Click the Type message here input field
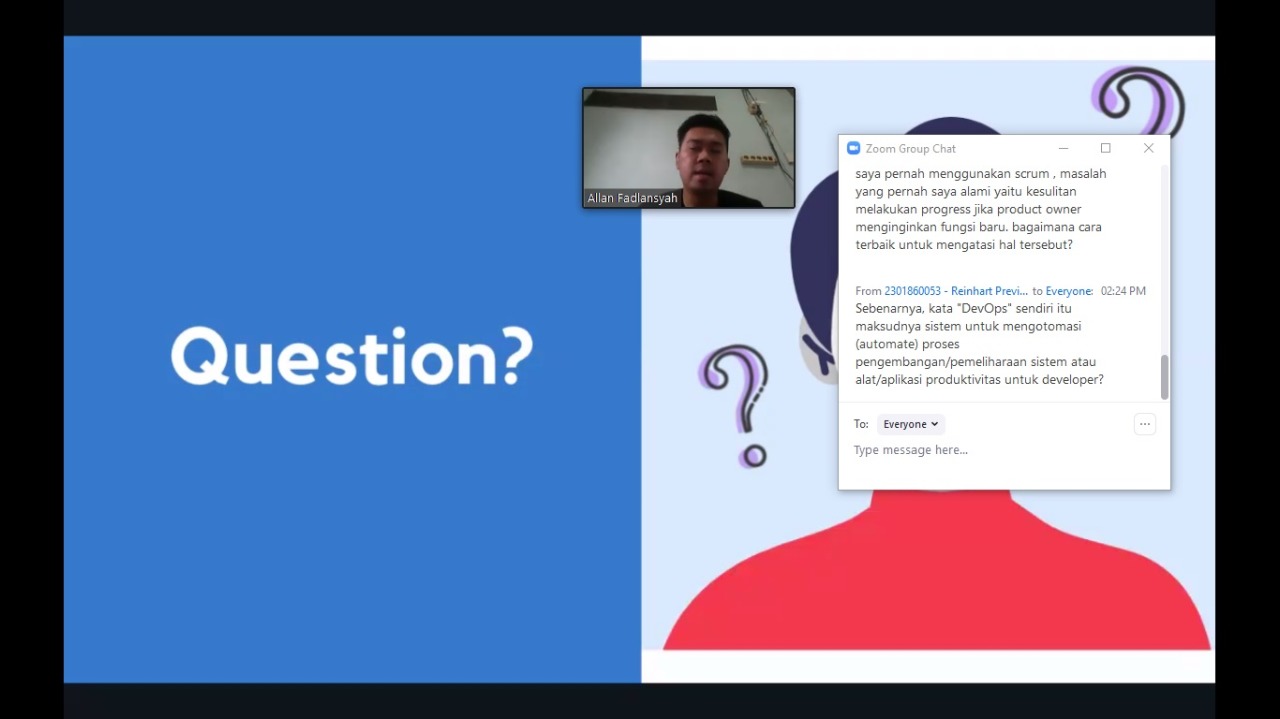Viewport: 1280px width, 719px height. [x=1003, y=450]
